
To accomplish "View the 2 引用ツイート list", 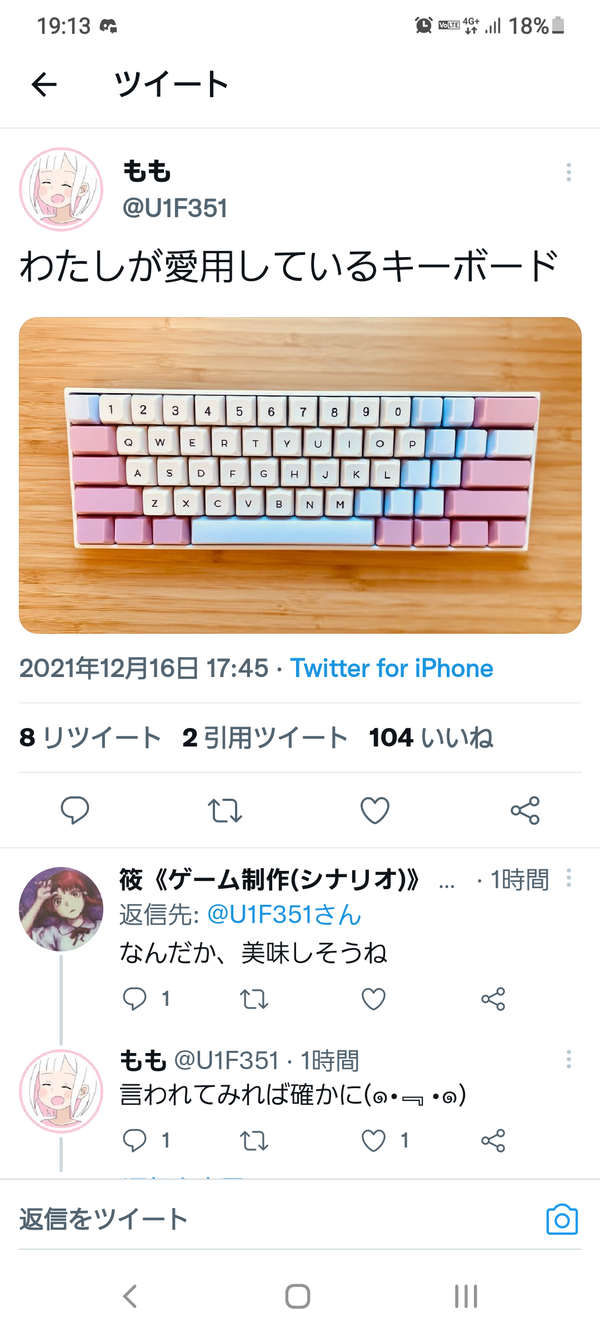I will click(265, 738).
